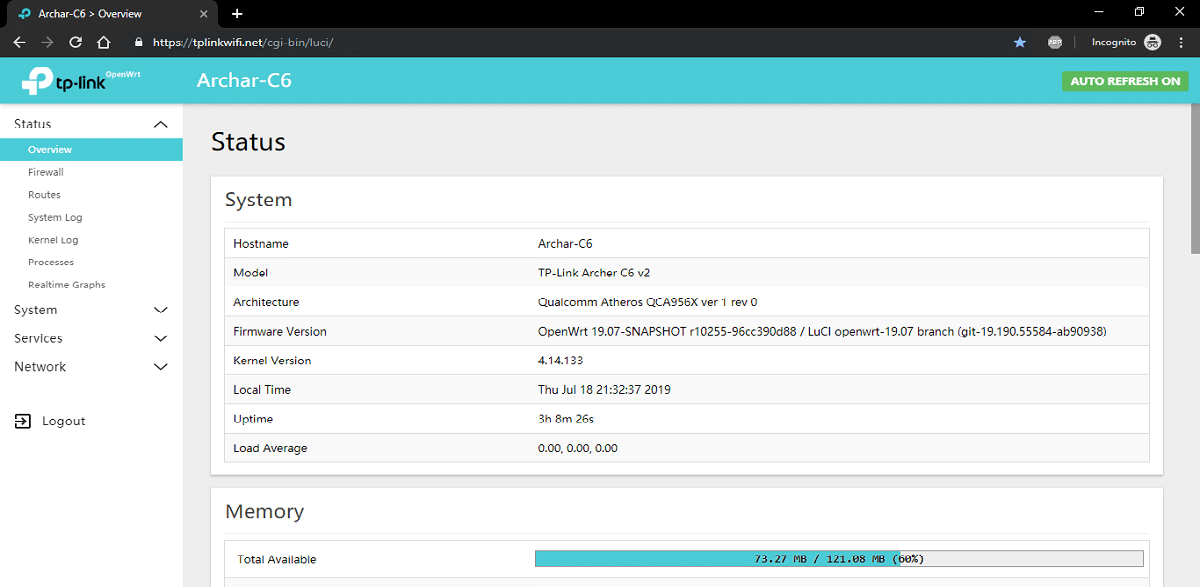Screen dimensions: 1200x587
Task: Reload the page with the refresh icon
Action: coord(75,43)
